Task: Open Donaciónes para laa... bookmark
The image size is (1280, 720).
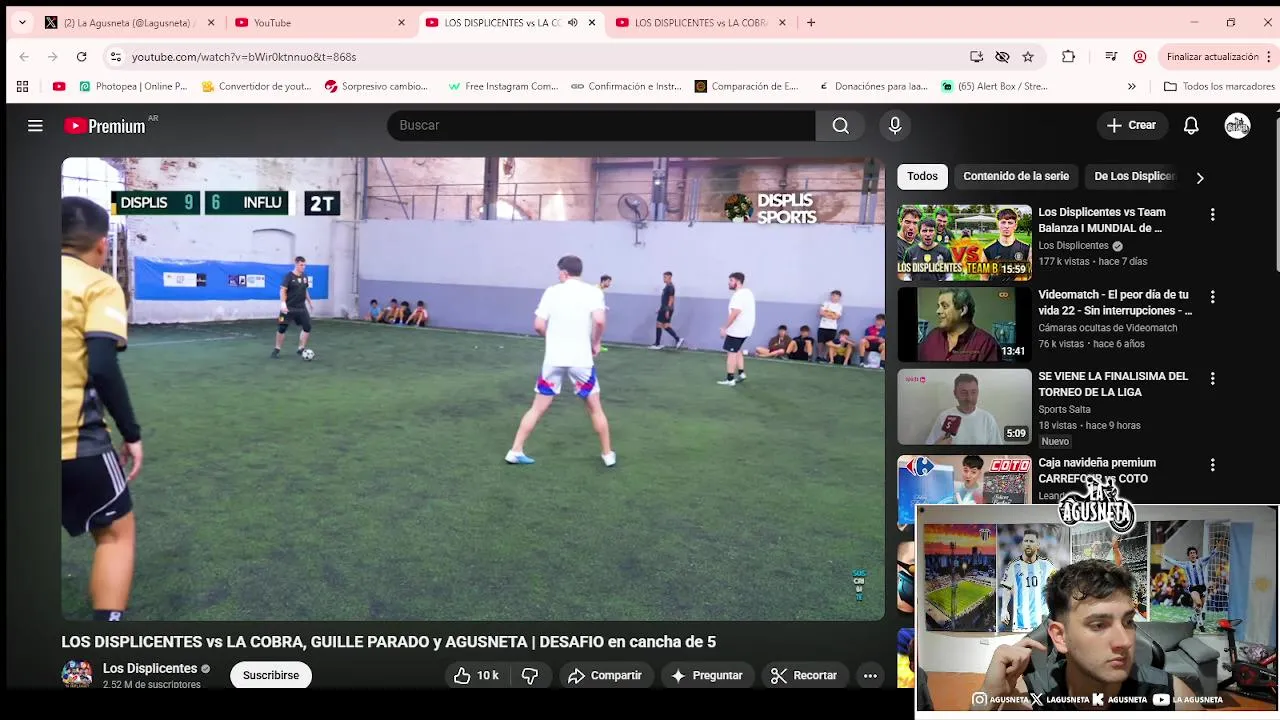Action: (872, 86)
